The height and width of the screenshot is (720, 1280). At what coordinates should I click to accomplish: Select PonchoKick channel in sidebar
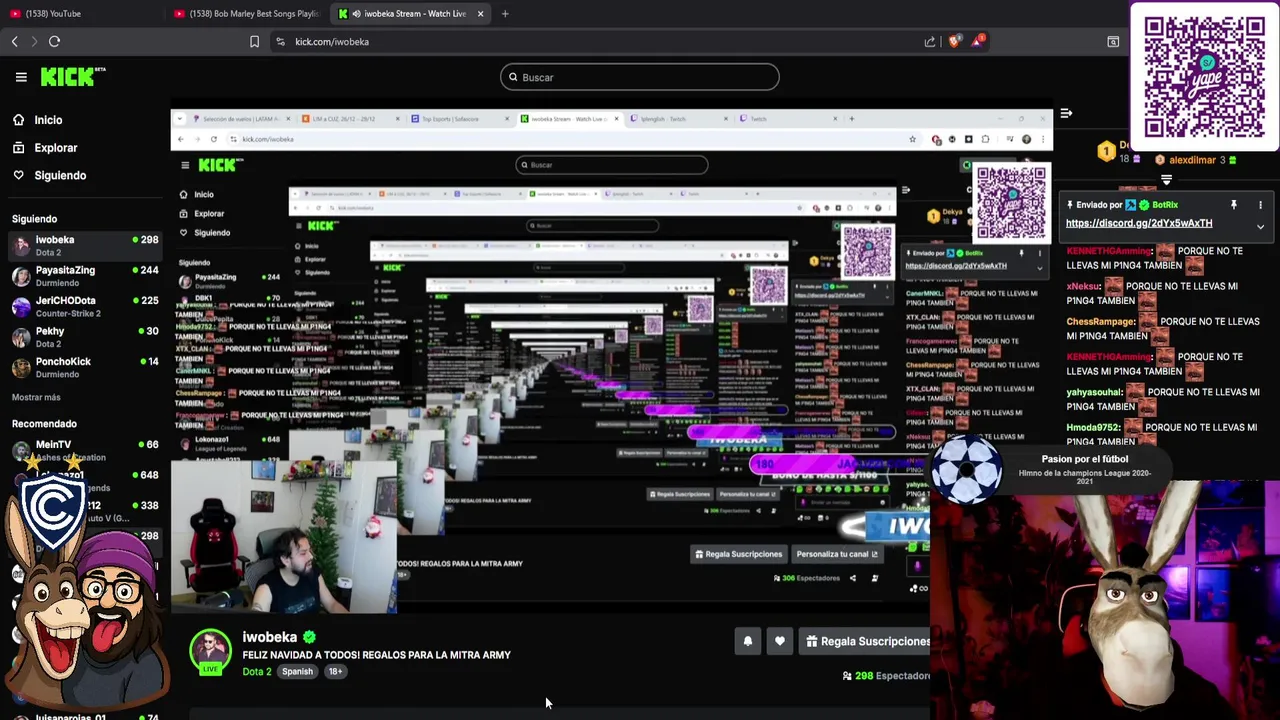85,367
